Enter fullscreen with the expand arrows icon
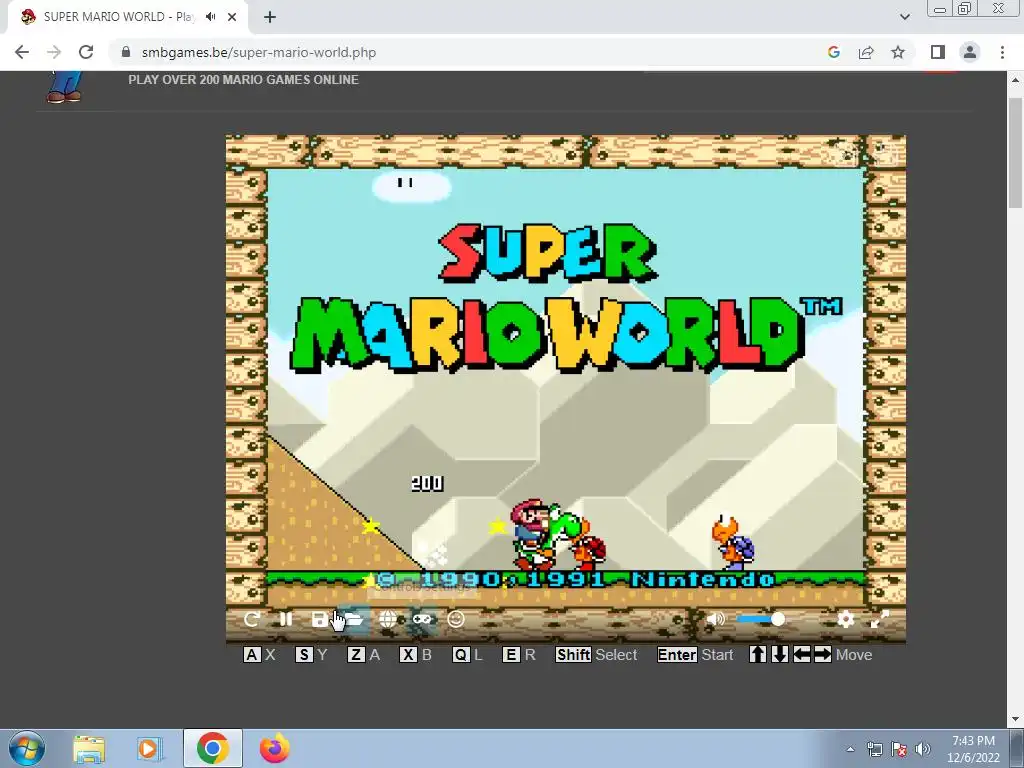 880,619
